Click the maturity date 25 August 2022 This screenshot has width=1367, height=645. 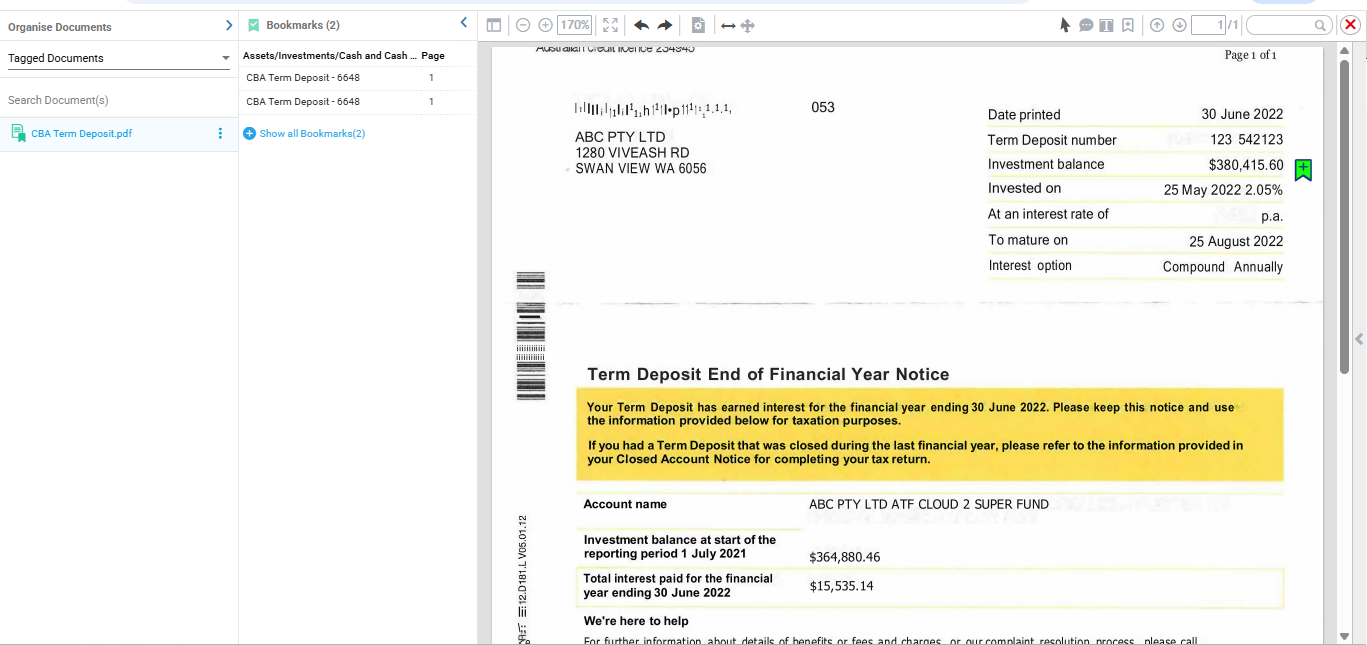[1236, 241]
